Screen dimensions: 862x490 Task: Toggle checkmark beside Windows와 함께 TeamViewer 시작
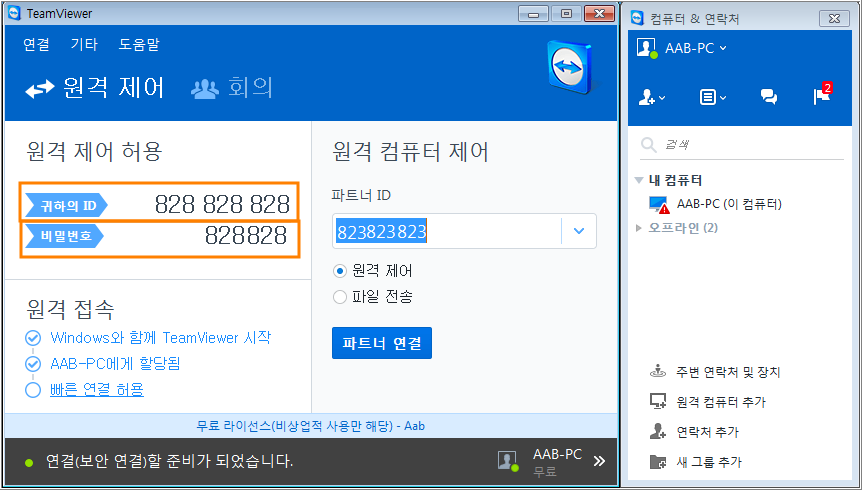coord(33,338)
